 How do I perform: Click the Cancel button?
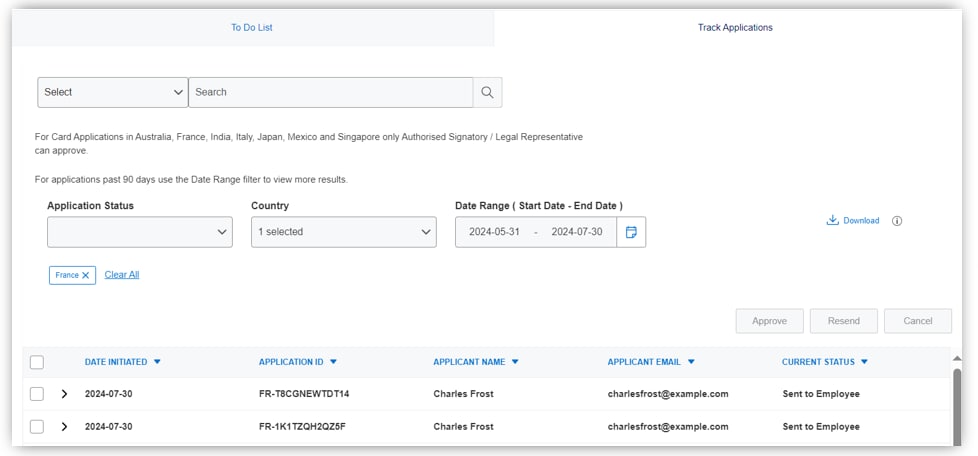[x=918, y=321]
